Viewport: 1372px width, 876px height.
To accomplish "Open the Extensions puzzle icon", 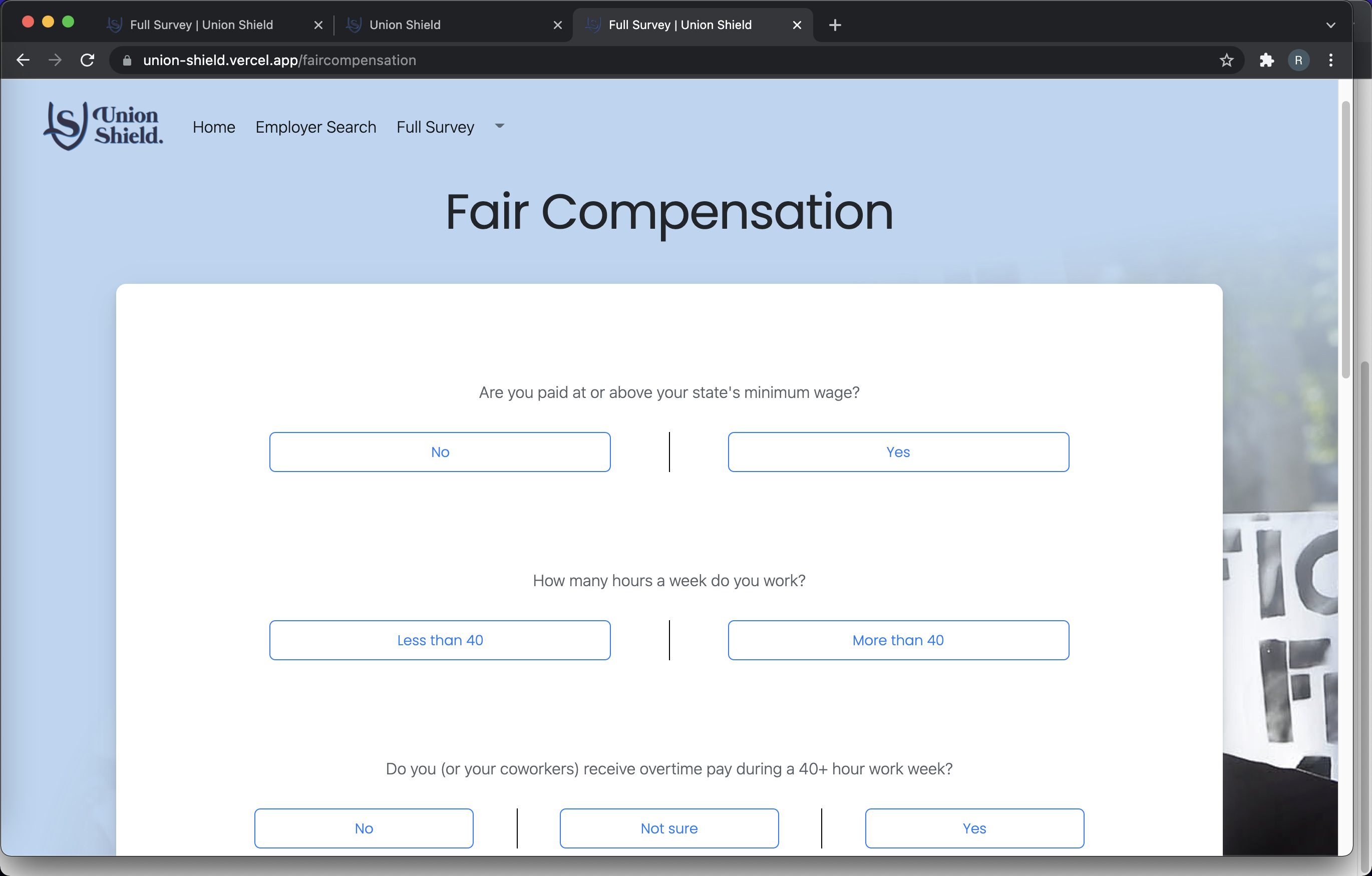I will point(1266,60).
